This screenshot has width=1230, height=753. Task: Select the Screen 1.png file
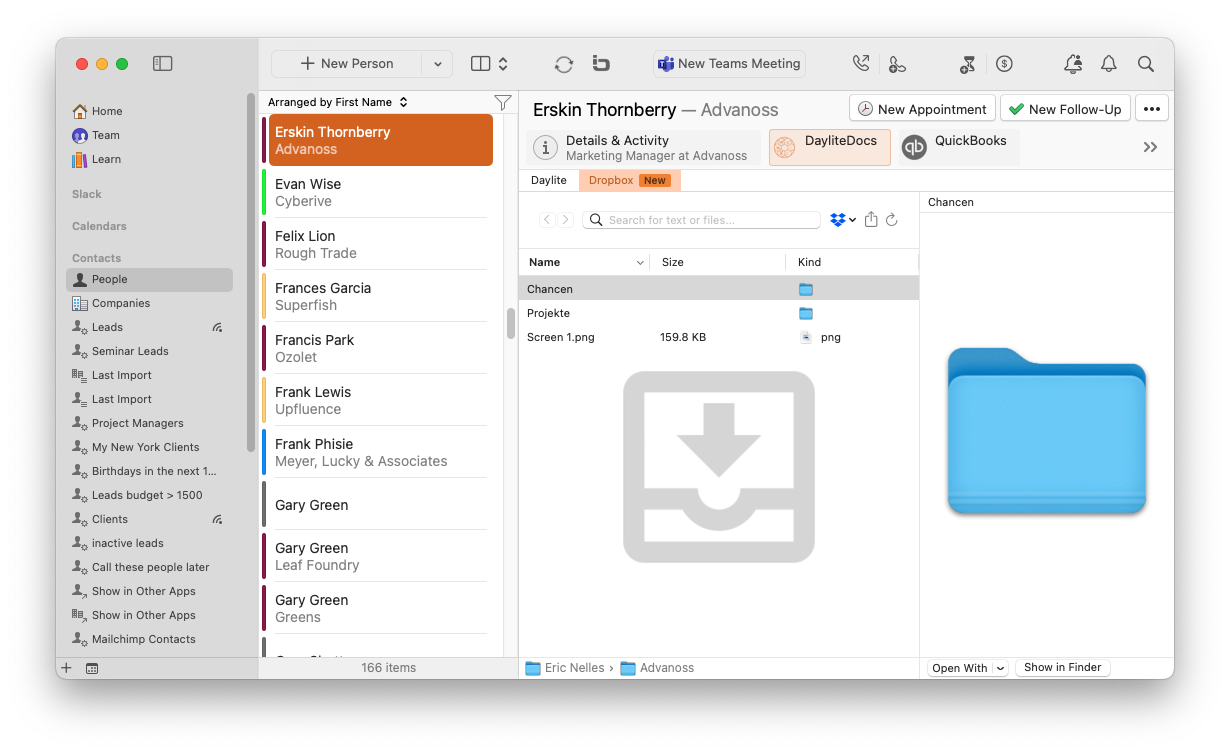(x=718, y=337)
